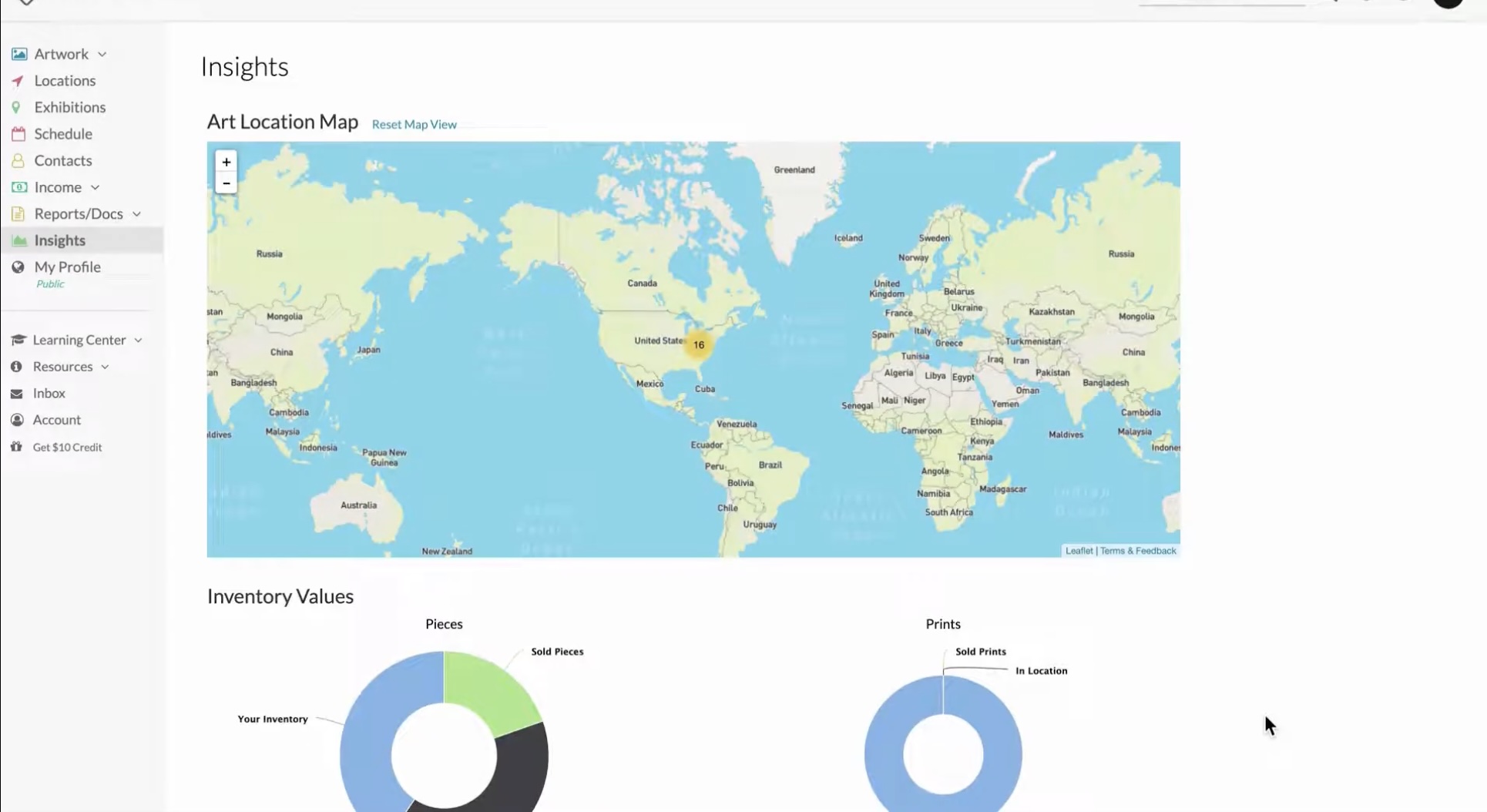Open the Terms & Feedback map link

point(1138,551)
